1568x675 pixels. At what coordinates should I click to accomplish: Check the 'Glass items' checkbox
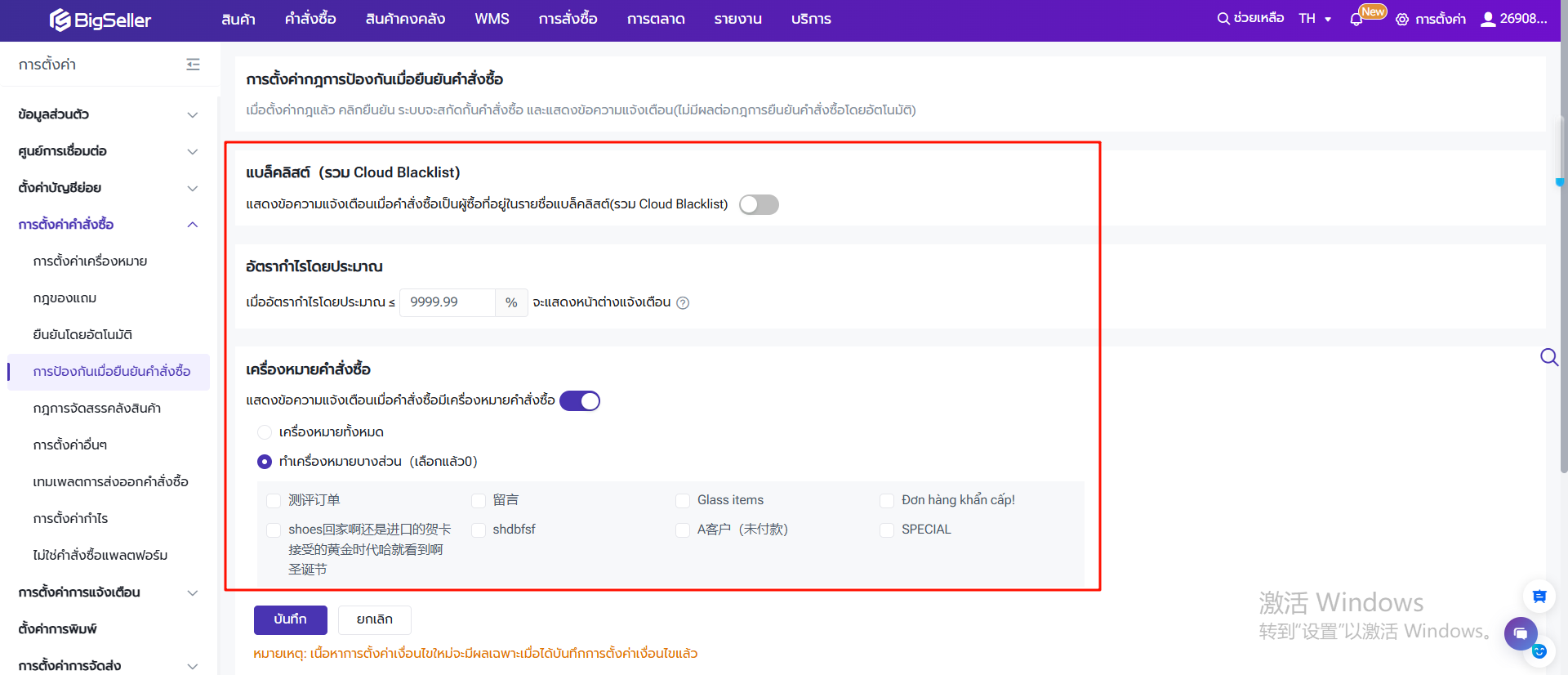683,501
